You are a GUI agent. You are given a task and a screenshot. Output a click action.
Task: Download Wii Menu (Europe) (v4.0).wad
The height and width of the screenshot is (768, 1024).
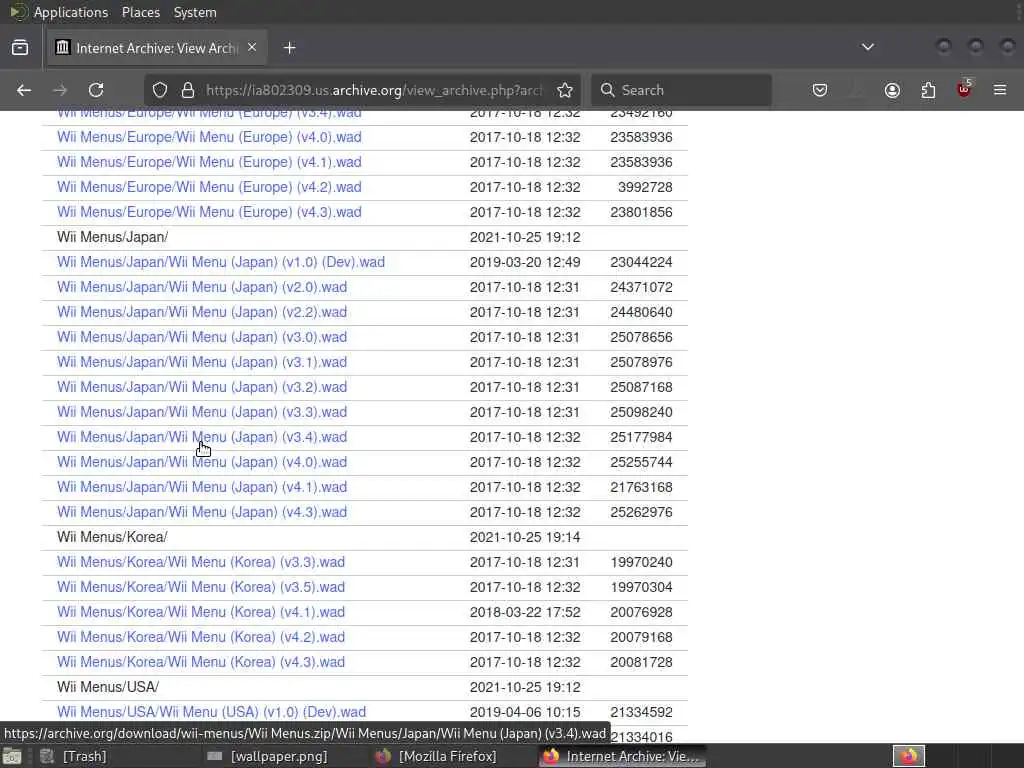pos(209,137)
